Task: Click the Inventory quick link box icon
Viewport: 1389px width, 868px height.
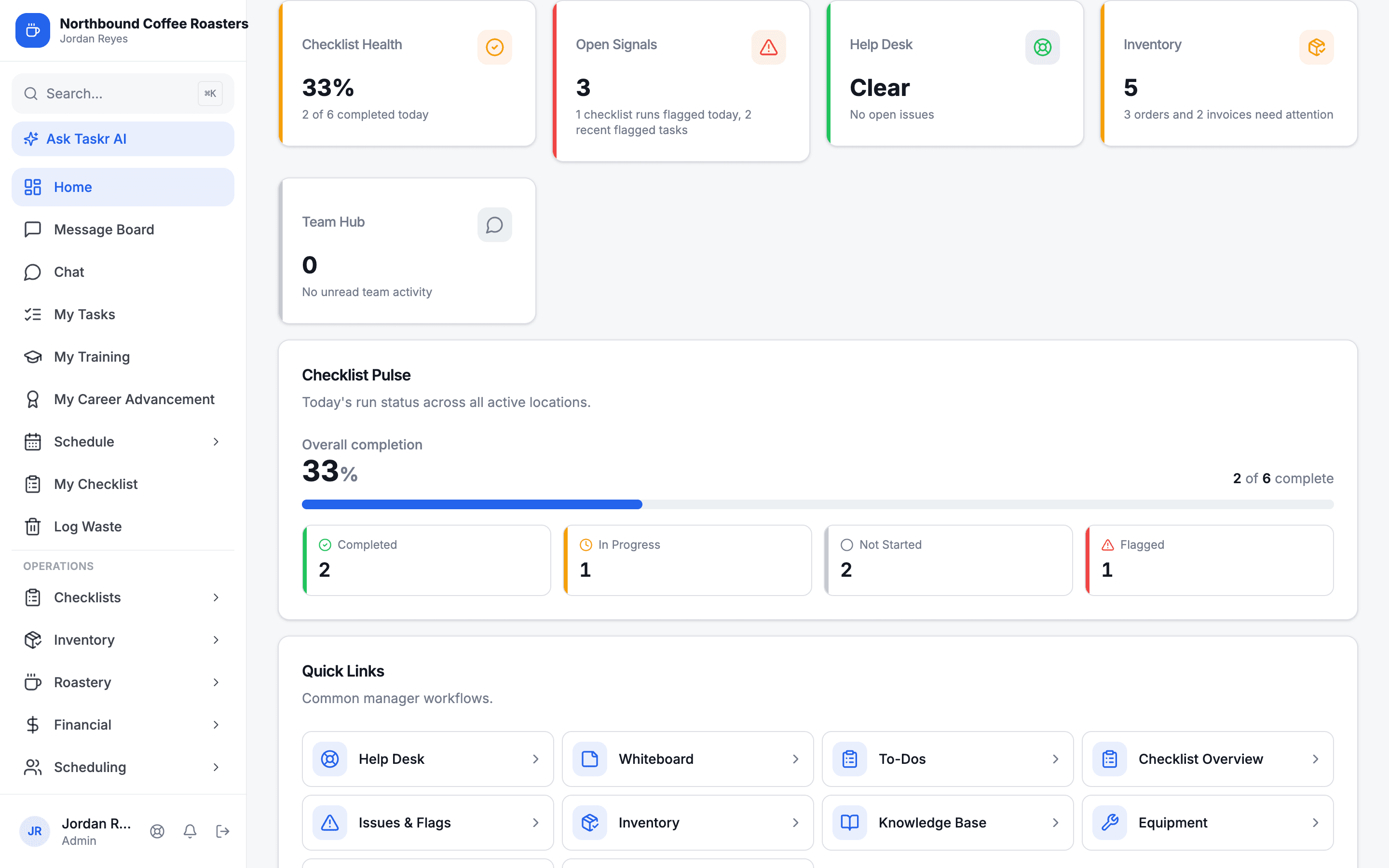Action: point(589,823)
